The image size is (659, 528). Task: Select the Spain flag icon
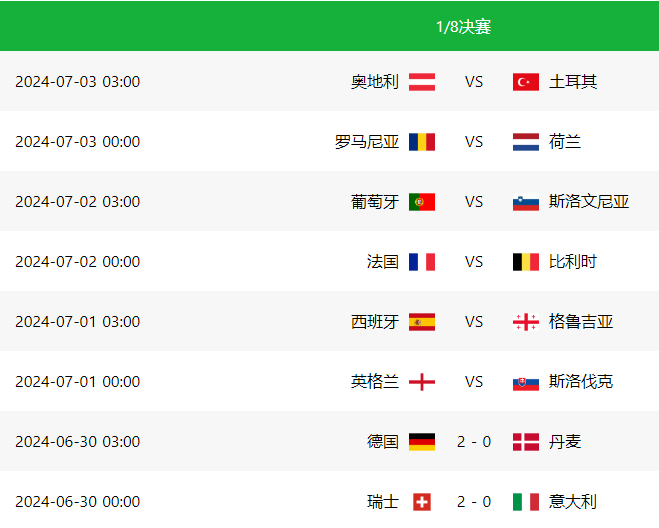tap(422, 322)
